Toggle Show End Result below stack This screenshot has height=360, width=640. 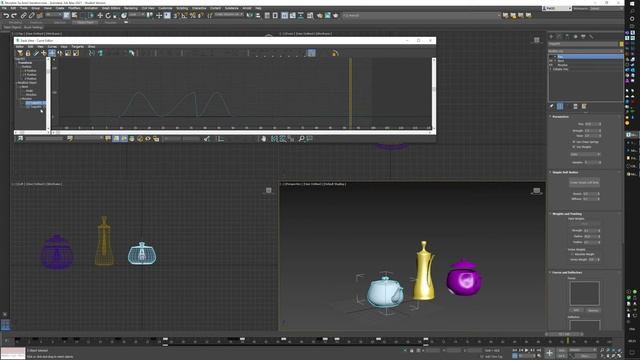point(560,107)
